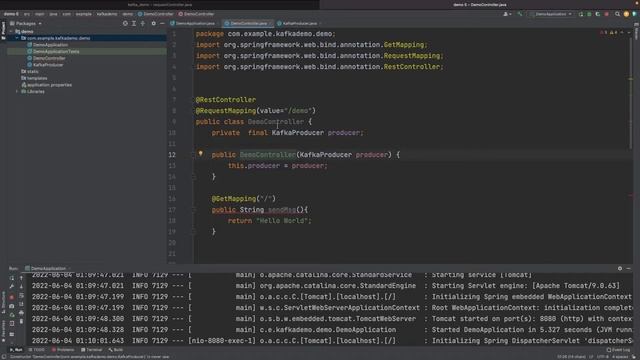Click rerun icon in Run panel sidebar
This screenshot has width=640, height=360.
[x=12, y=278]
